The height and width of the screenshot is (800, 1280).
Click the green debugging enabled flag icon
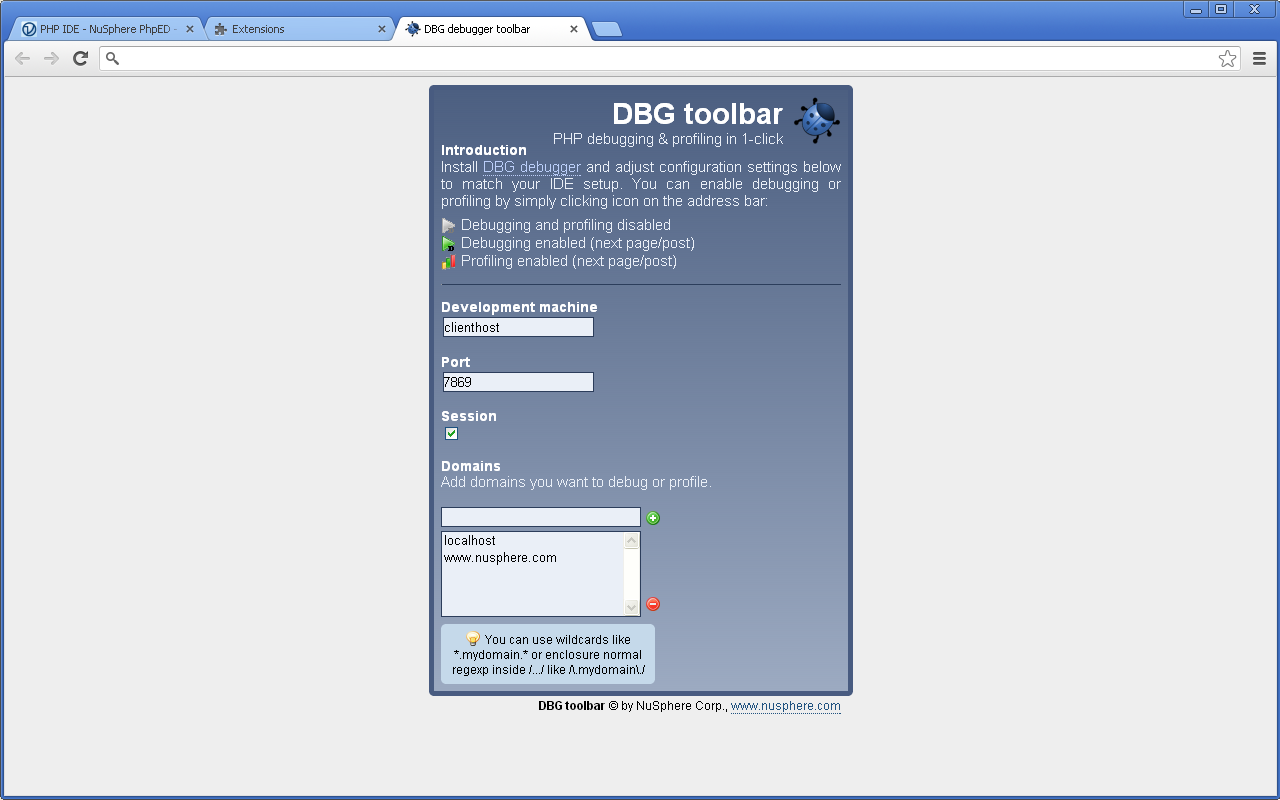pyautogui.click(x=448, y=243)
